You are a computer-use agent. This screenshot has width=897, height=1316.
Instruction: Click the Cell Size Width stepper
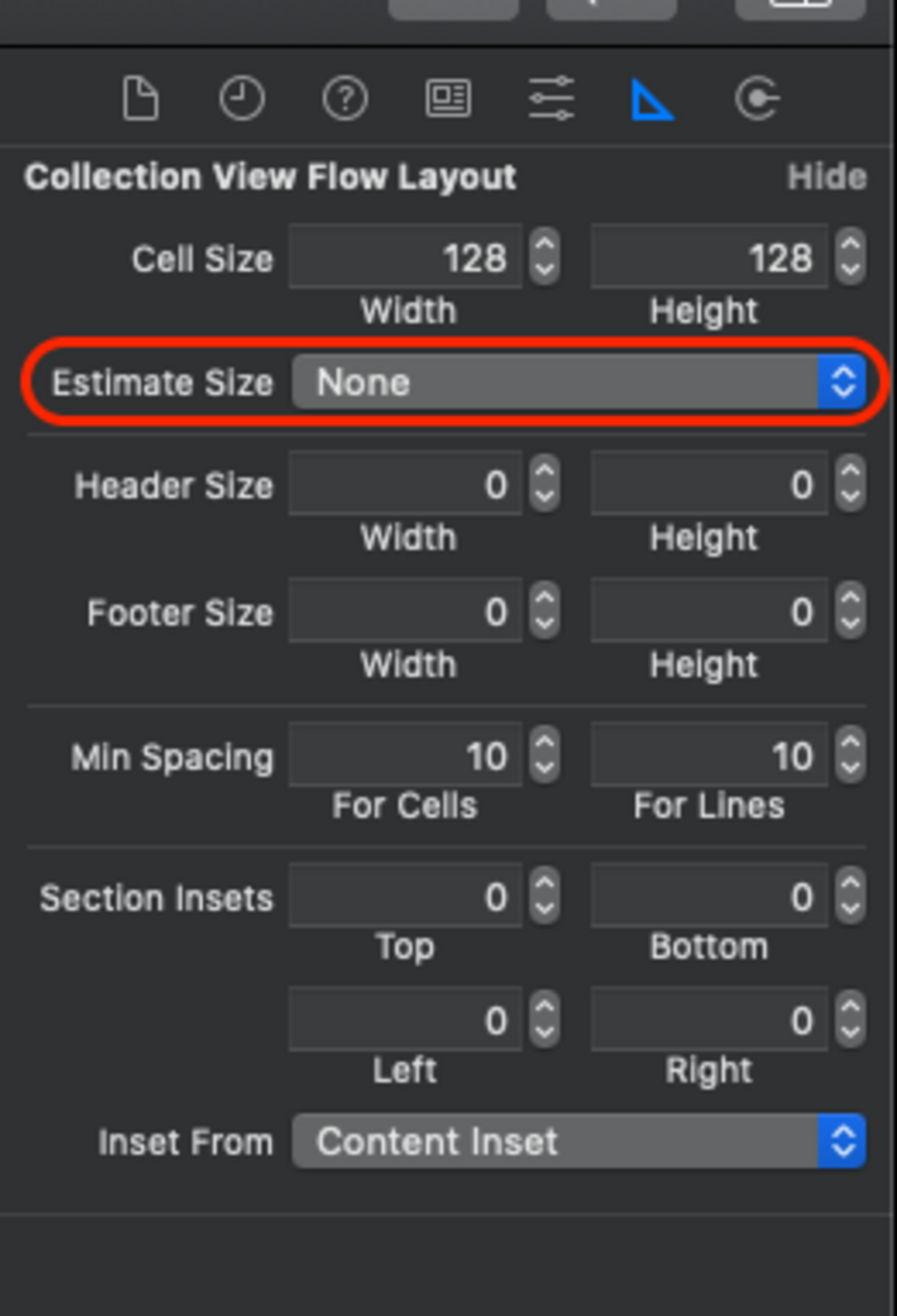point(545,257)
